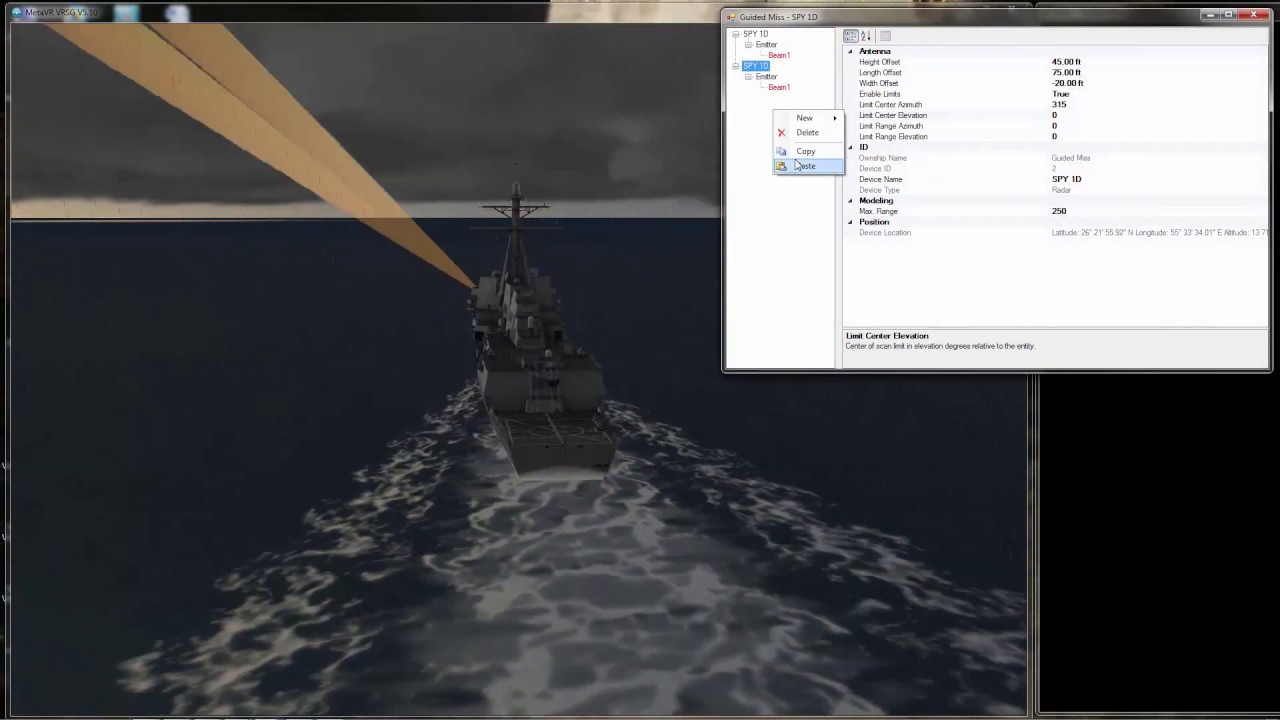Collapse the Antenna property category
The image size is (1280, 720).
tap(851, 51)
